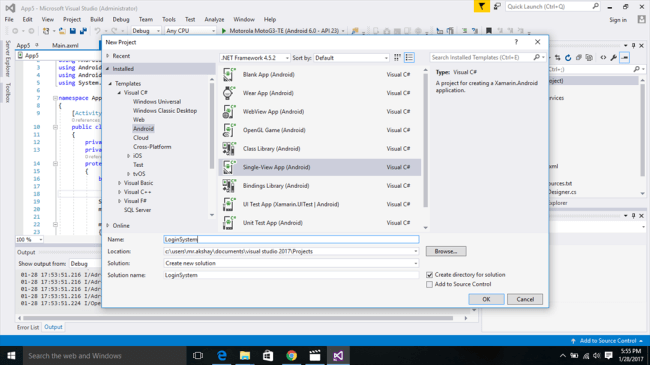Open the Sort by Default dropdown
The image size is (650, 365).
352,58
